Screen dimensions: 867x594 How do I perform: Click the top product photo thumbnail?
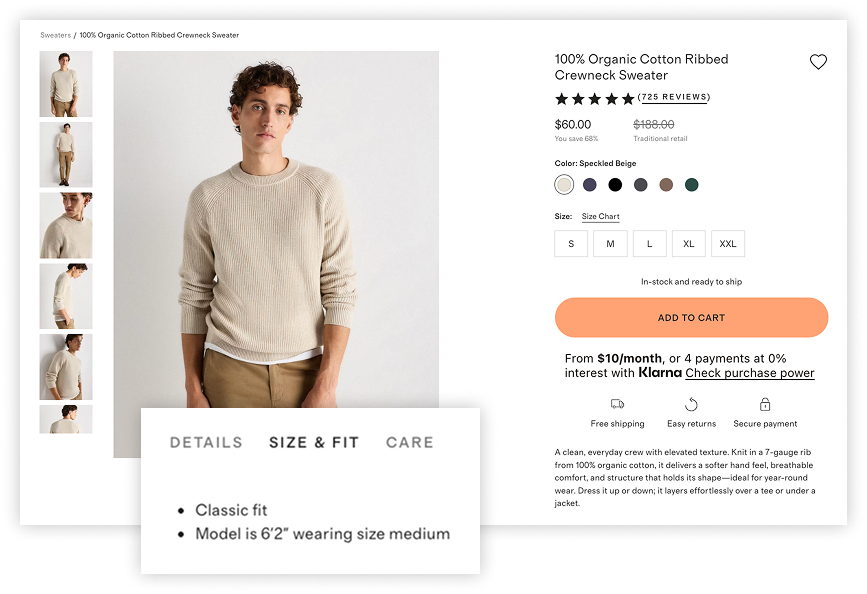tap(66, 84)
